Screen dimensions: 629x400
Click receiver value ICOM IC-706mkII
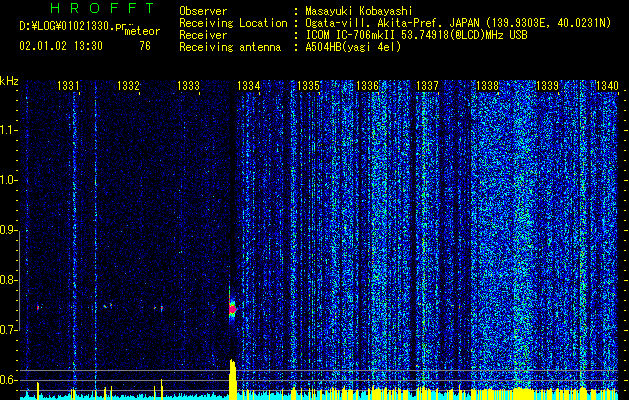[x=350, y=35]
